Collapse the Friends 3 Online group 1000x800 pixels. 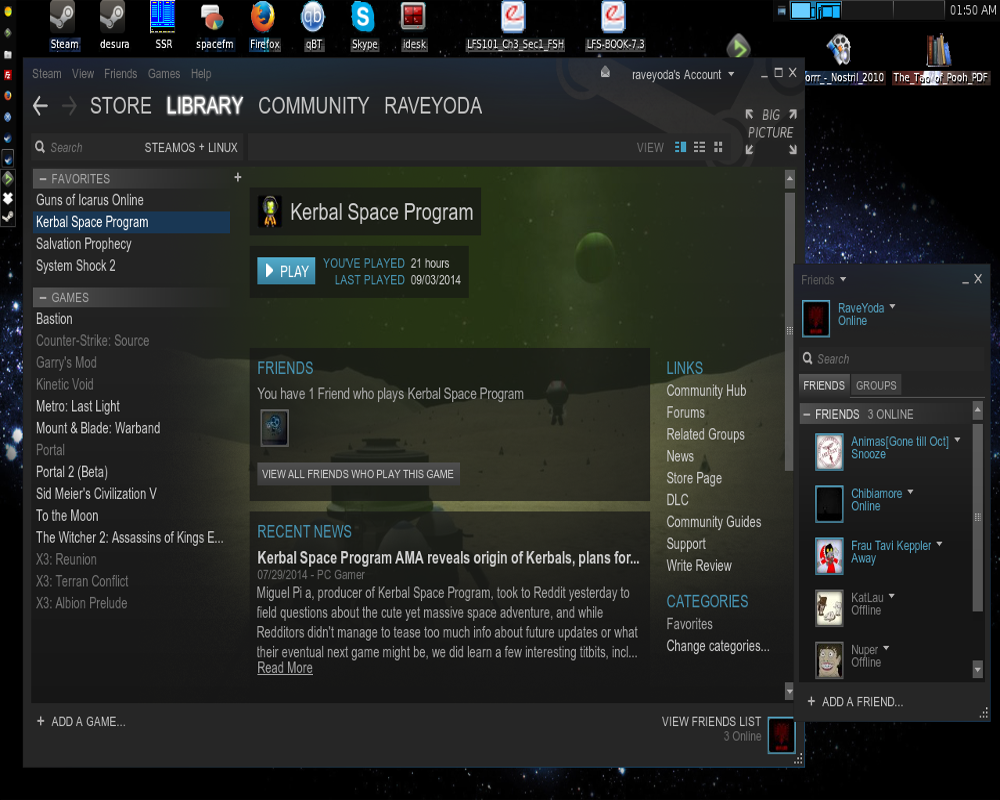(x=807, y=415)
